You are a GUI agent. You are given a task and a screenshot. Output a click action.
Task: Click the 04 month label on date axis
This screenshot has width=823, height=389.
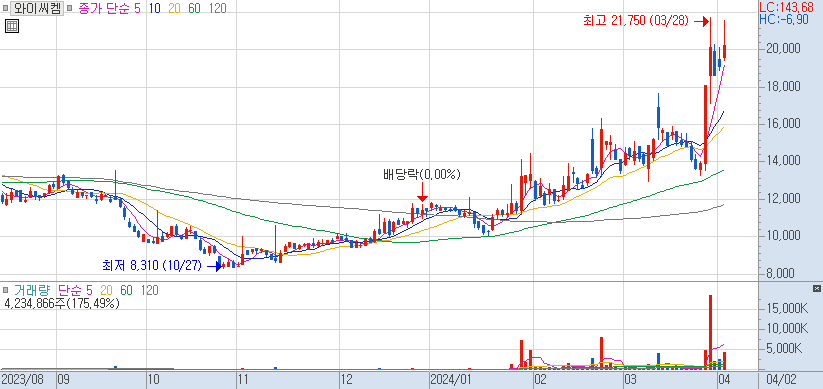coord(724,379)
